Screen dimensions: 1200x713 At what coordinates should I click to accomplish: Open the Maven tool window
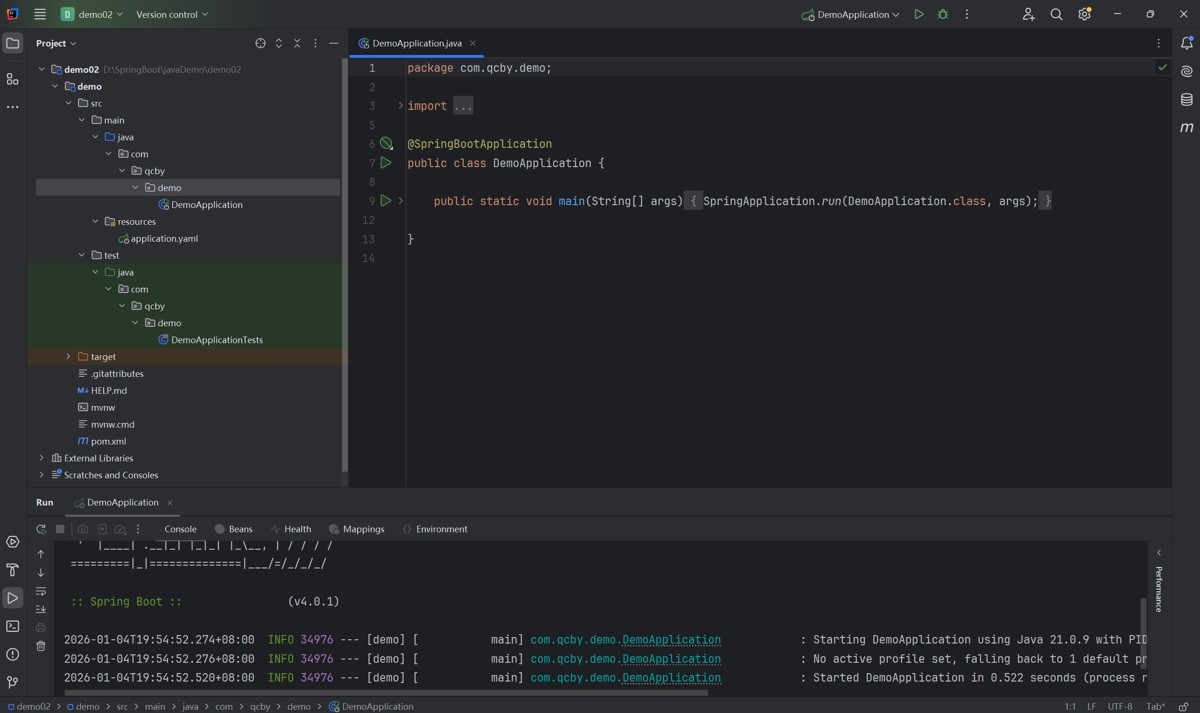pyautogui.click(x=1187, y=127)
